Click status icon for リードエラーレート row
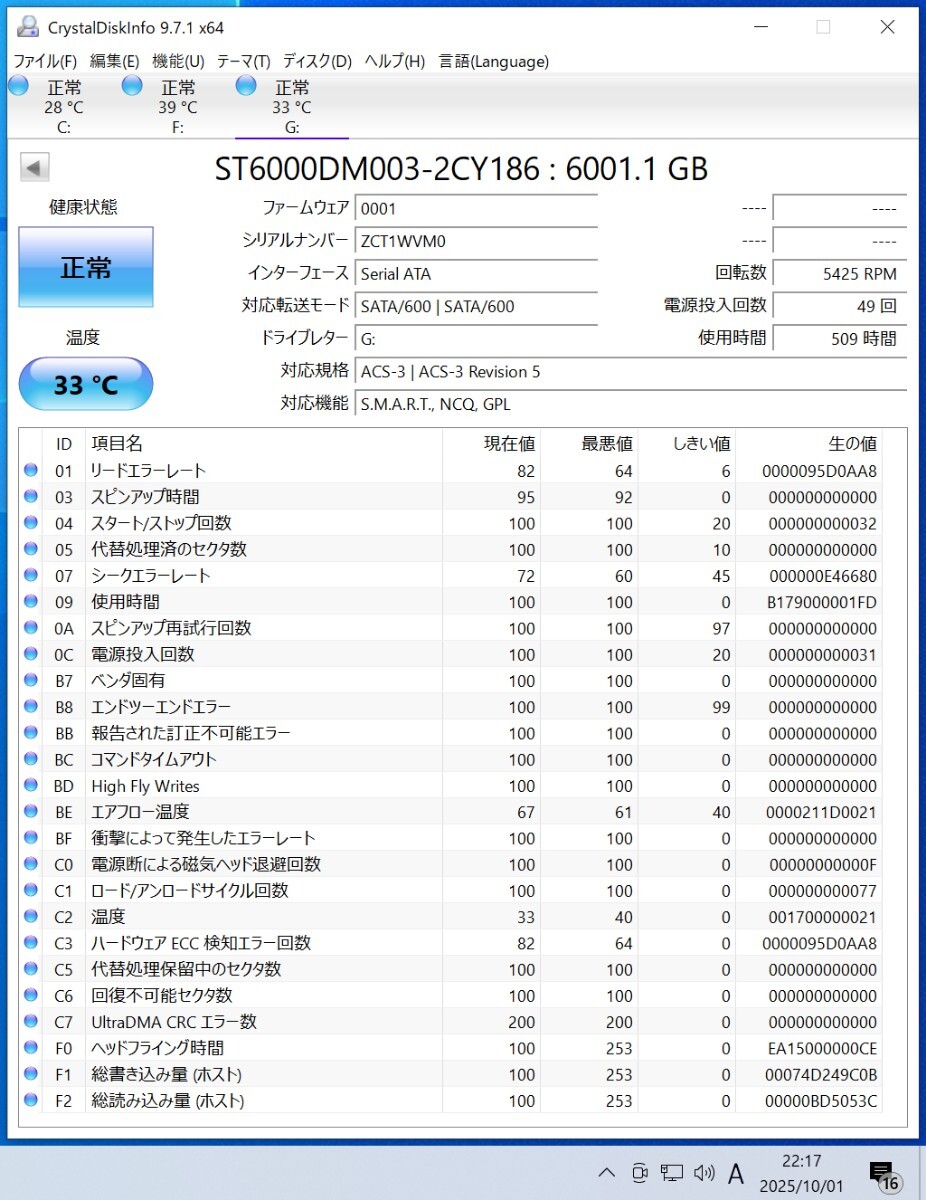 (31, 470)
